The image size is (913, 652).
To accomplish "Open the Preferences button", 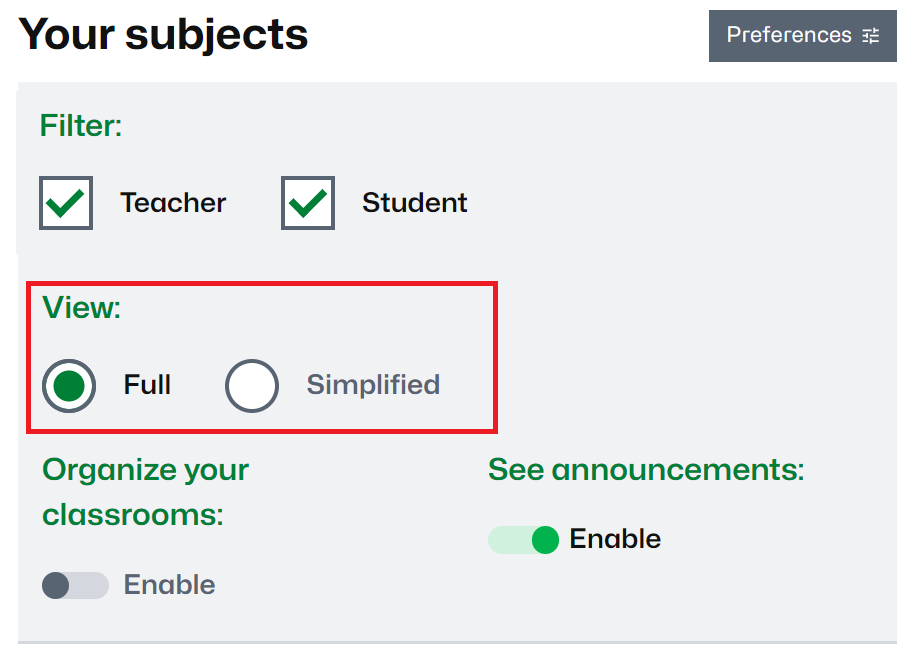I will pyautogui.click(x=802, y=36).
